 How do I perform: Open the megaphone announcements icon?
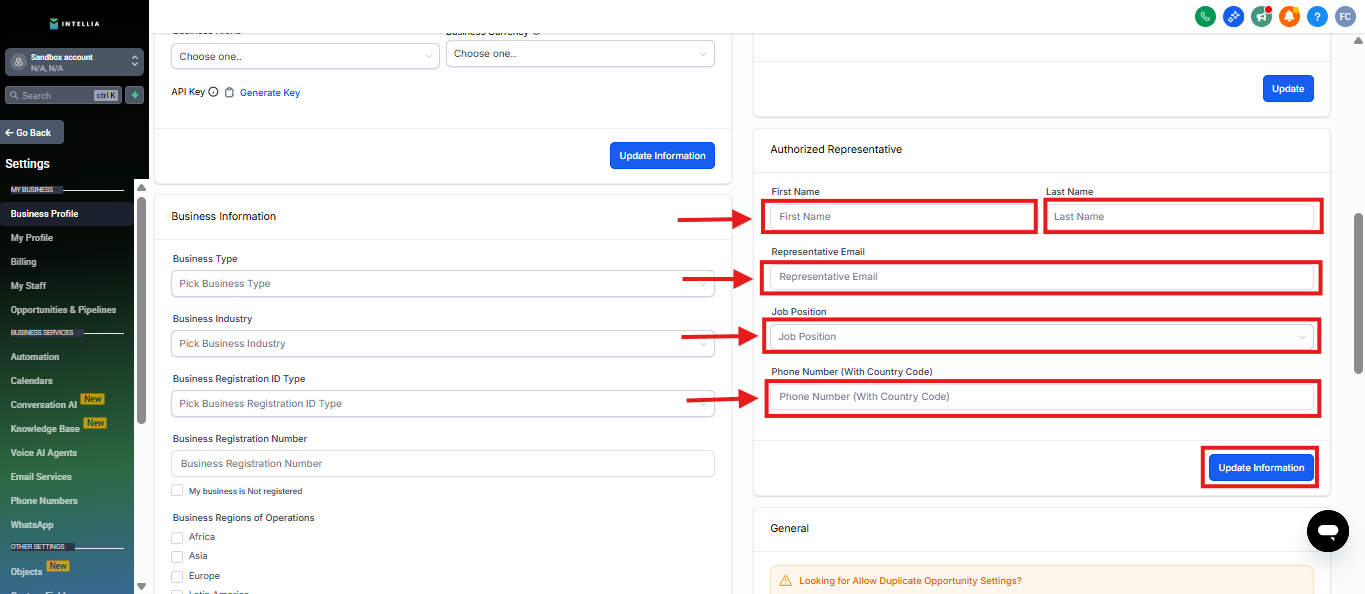coord(1261,16)
